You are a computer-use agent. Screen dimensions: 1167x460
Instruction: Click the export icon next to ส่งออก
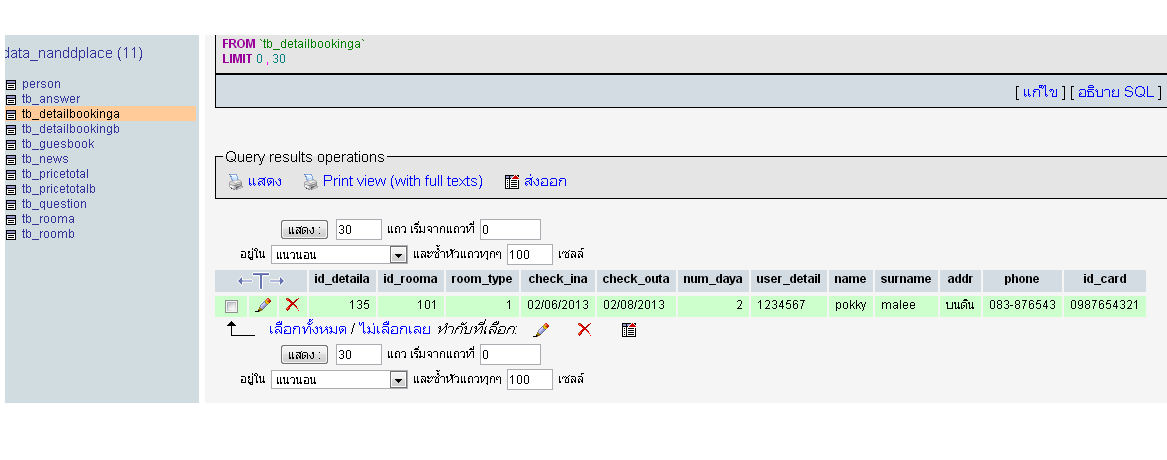tap(511, 182)
